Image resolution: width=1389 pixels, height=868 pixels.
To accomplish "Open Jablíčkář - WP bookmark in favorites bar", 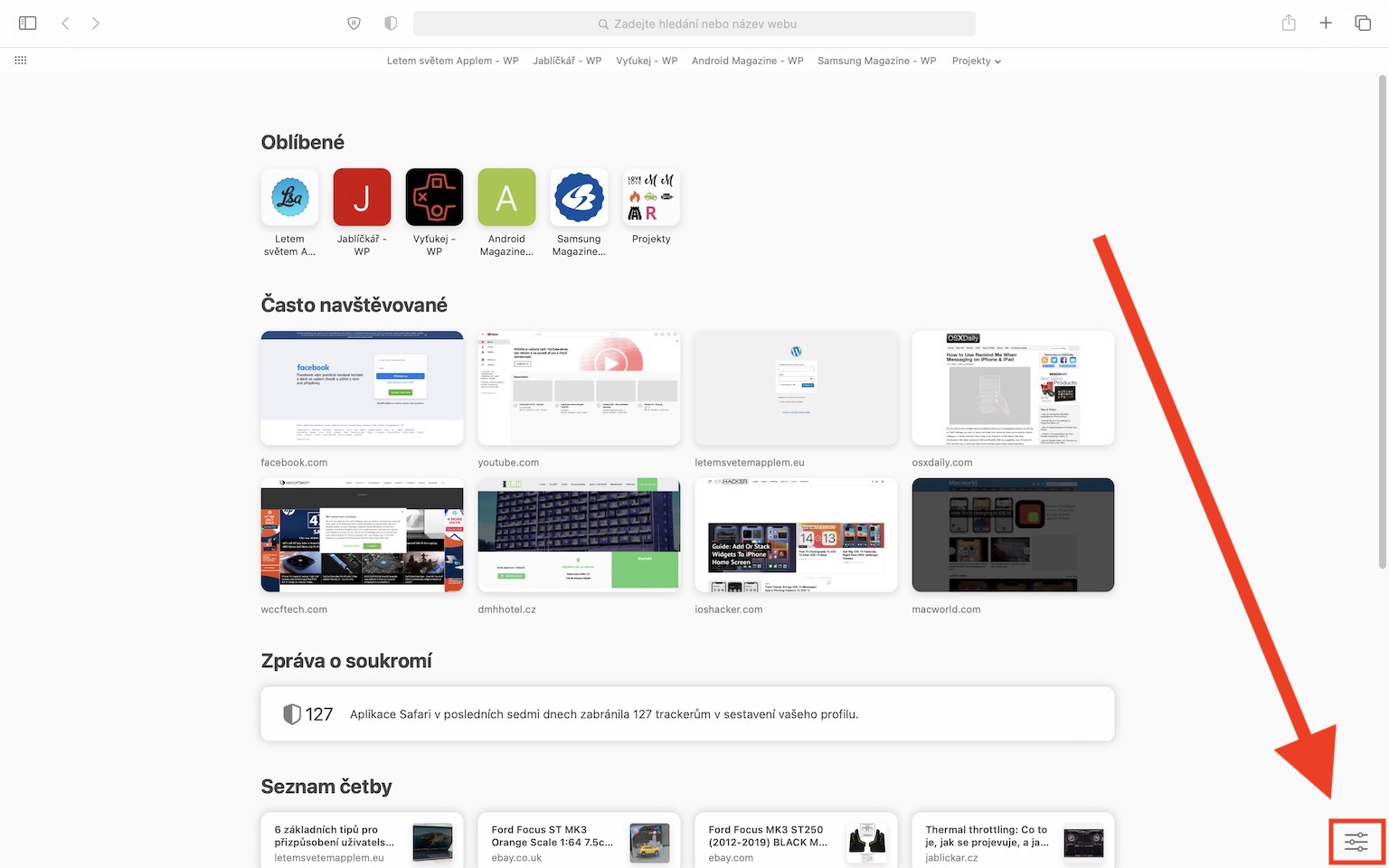I will coord(567,61).
